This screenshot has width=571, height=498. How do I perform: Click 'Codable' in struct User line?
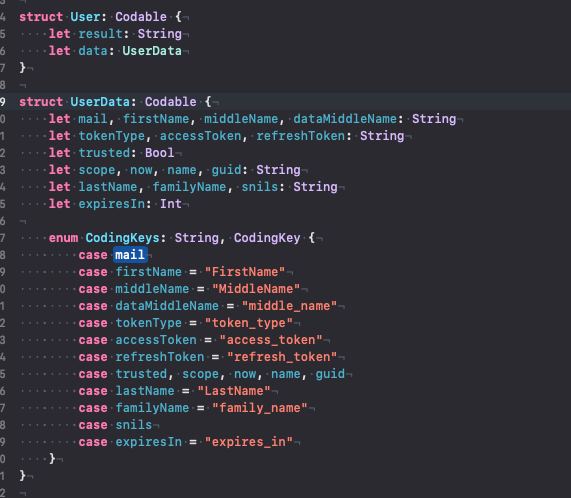(x=141, y=17)
